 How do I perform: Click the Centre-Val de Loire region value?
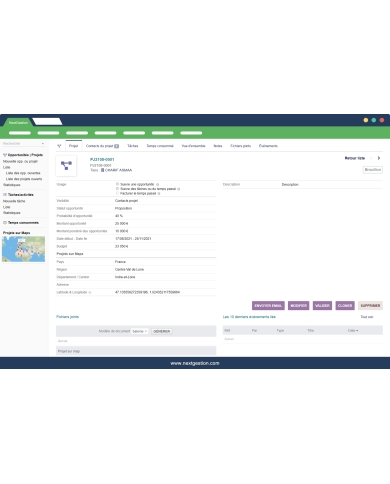tap(129, 269)
